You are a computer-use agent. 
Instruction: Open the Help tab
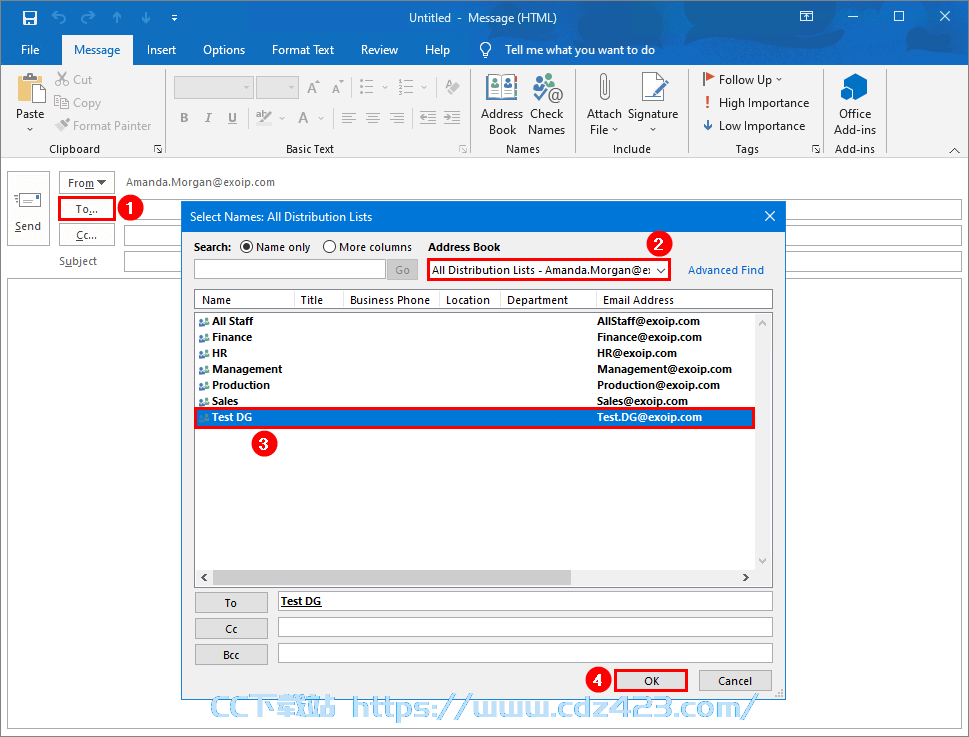(437, 50)
